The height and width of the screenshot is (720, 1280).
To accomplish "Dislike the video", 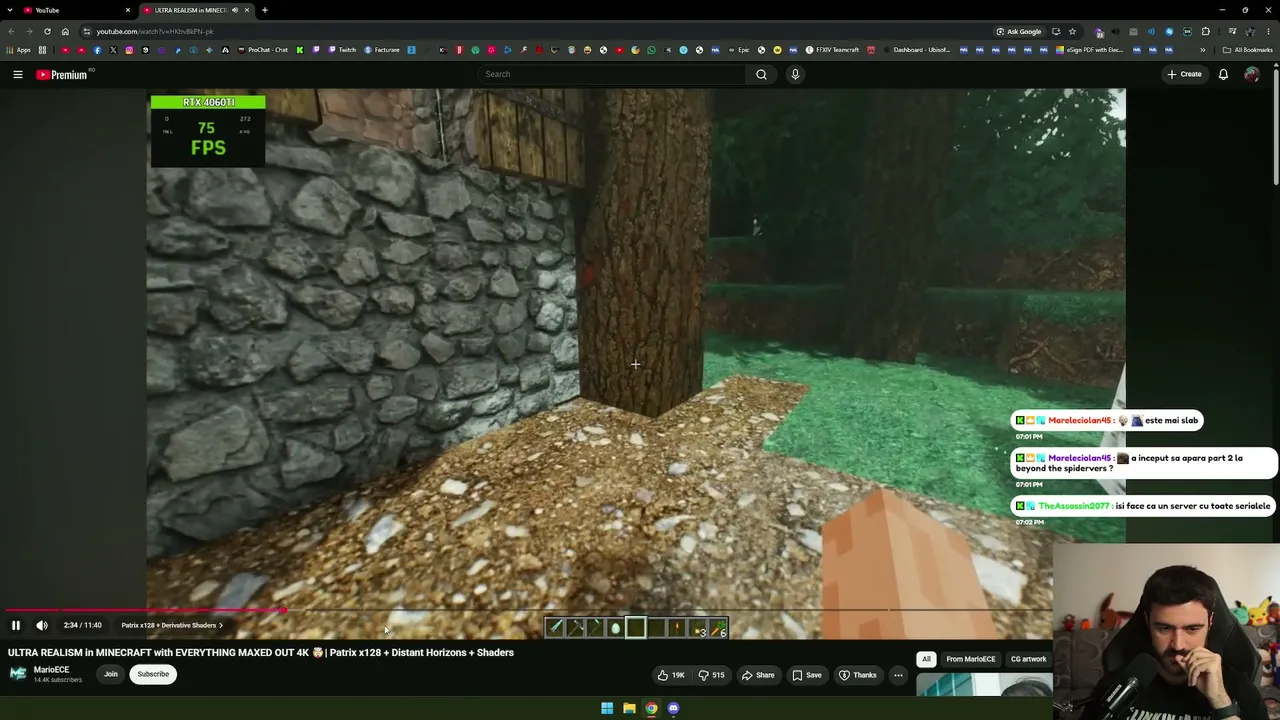I will (x=711, y=675).
